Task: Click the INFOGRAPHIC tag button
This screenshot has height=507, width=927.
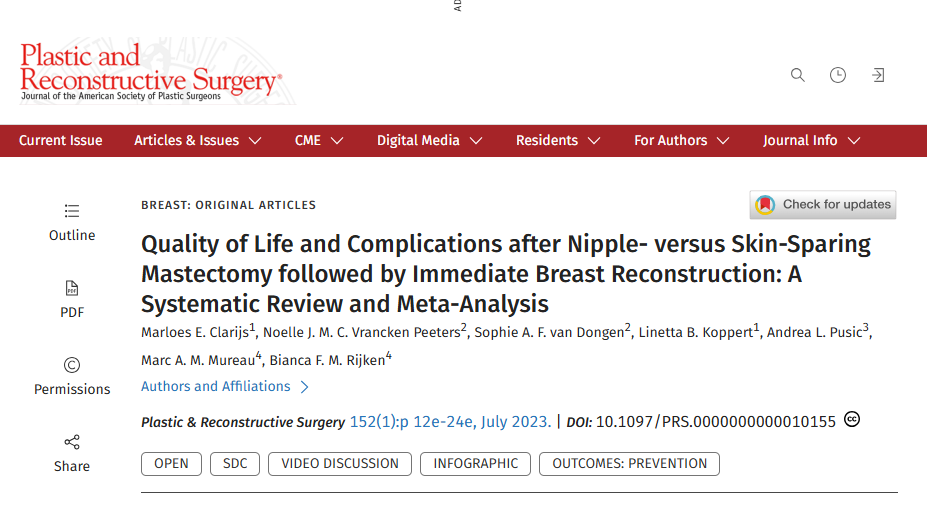Action: click(475, 464)
